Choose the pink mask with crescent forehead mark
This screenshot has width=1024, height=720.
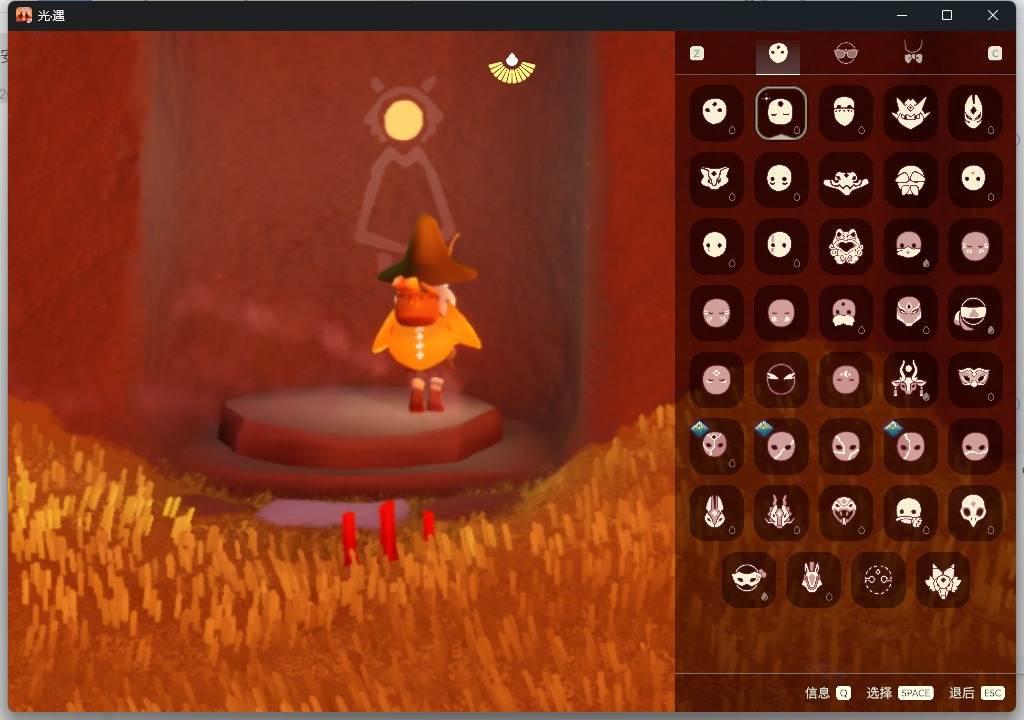click(845, 380)
